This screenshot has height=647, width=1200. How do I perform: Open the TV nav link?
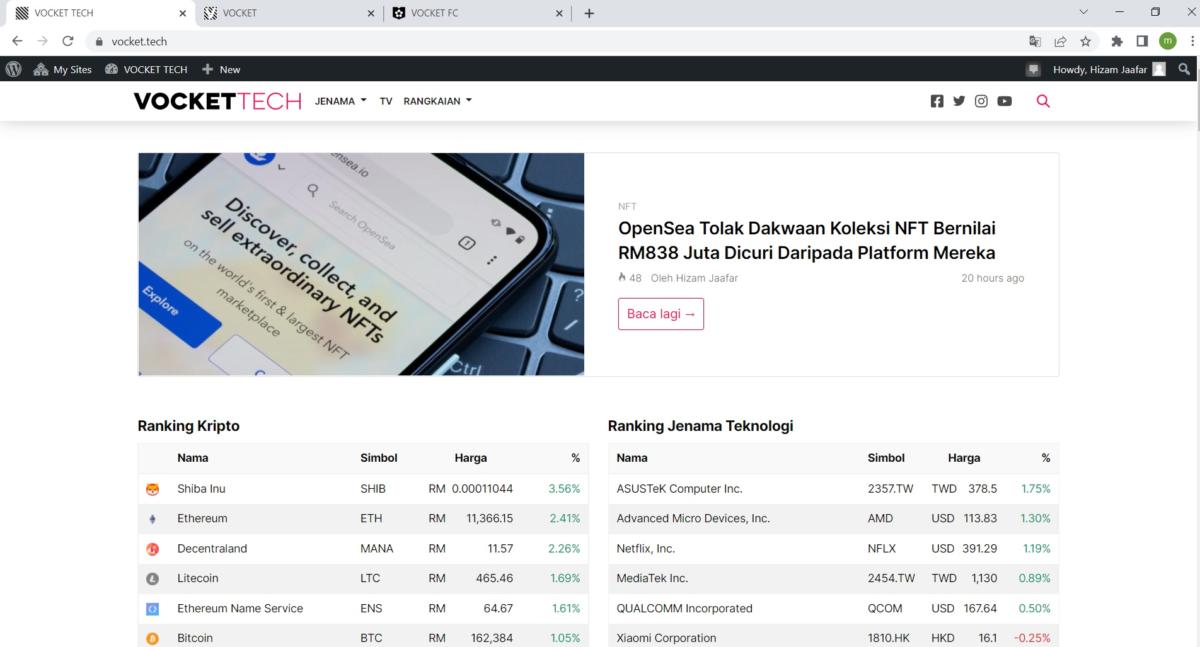(x=386, y=101)
